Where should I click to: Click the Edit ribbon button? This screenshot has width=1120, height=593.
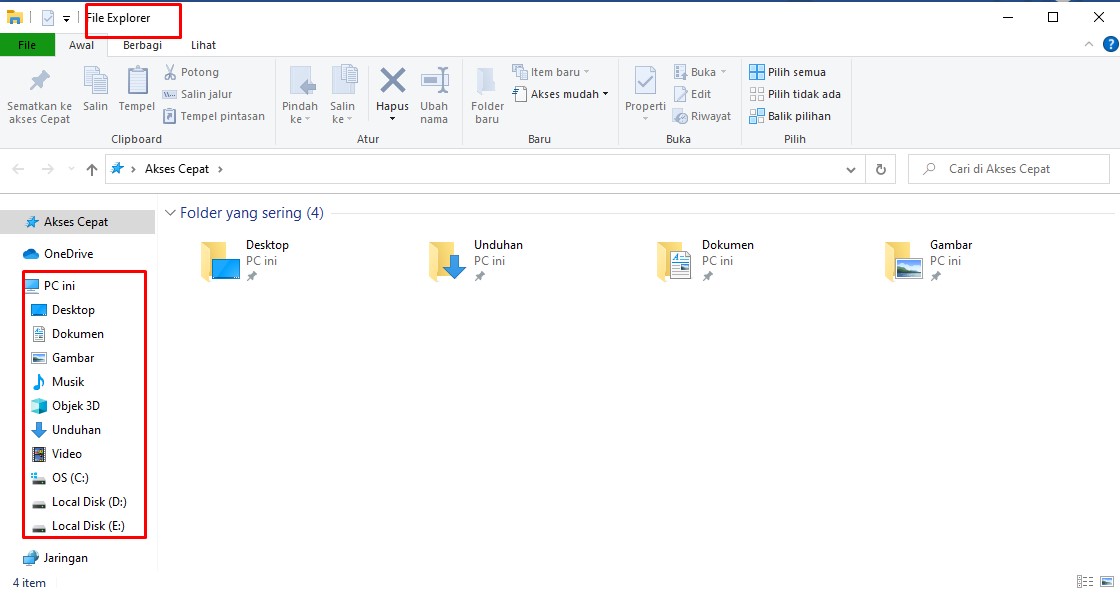pos(692,94)
